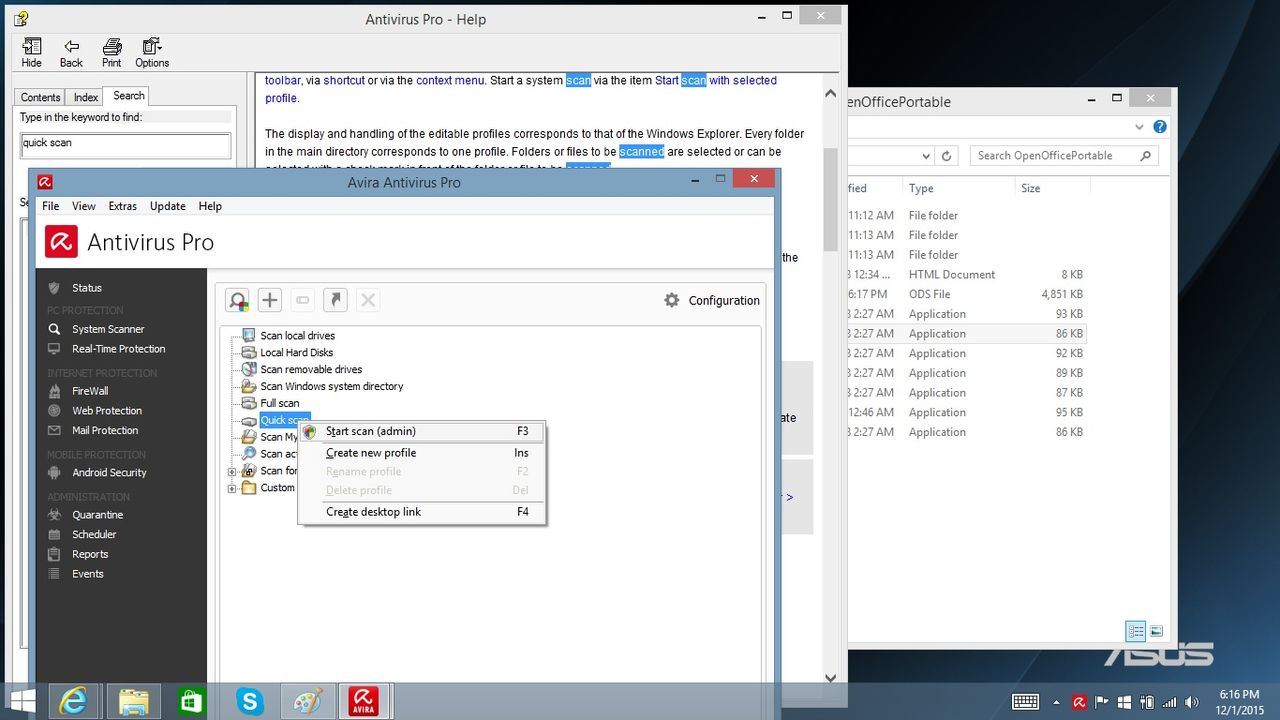Expand the Custom profile tree node
Image resolution: width=1280 pixels, height=720 pixels.
point(232,488)
